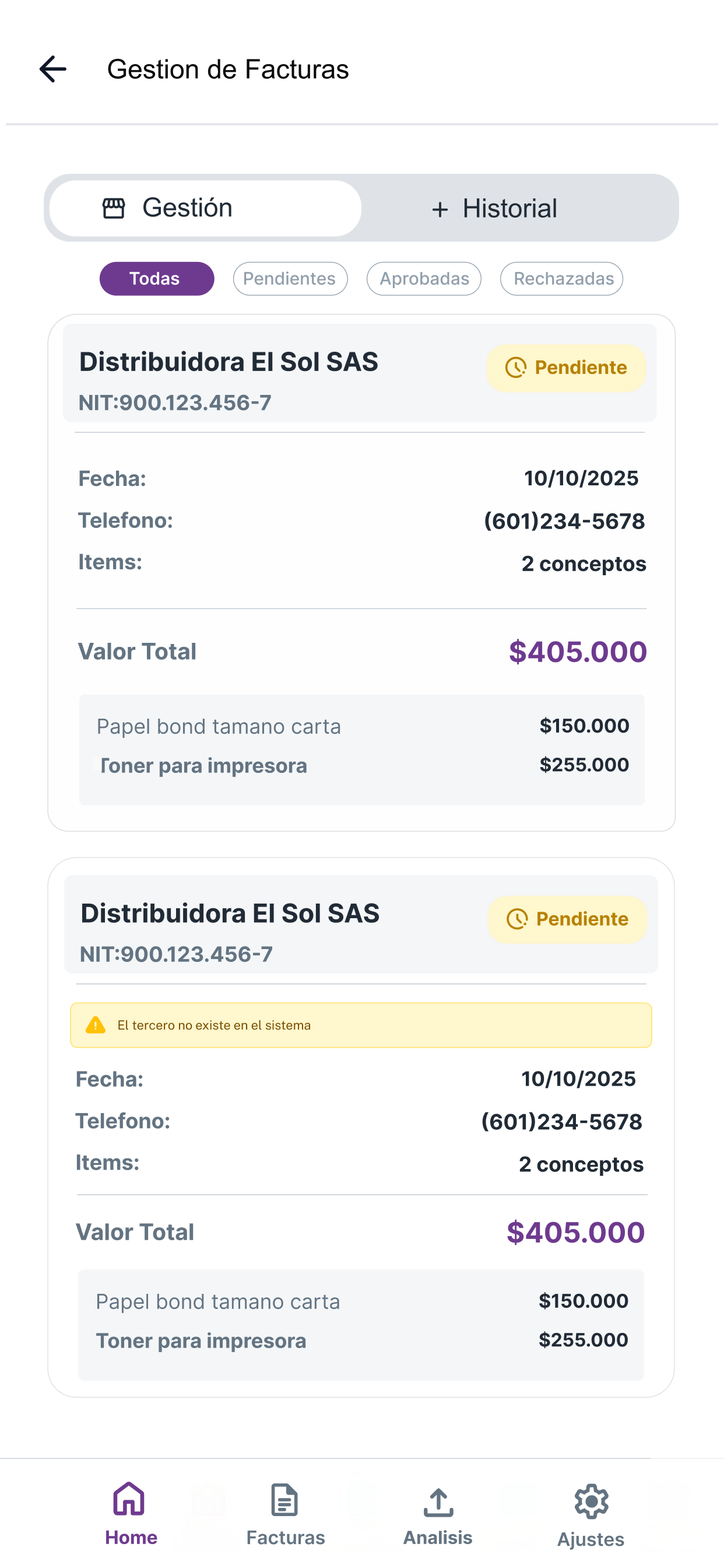Tap the 'El tercero no existe' warning banner
Image resolution: width=724 pixels, height=1568 pixels.
click(x=361, y=1025)
